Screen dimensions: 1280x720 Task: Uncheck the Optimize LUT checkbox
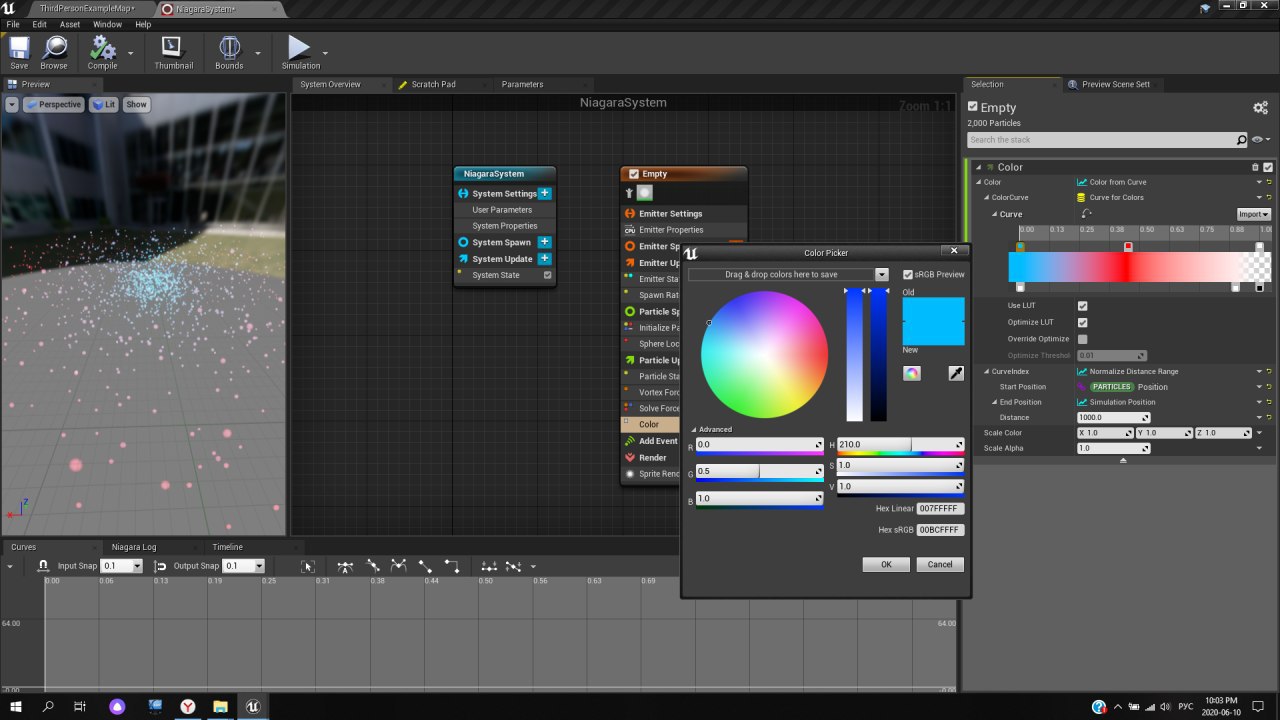pyautogui.click(x=1082, y=323)
